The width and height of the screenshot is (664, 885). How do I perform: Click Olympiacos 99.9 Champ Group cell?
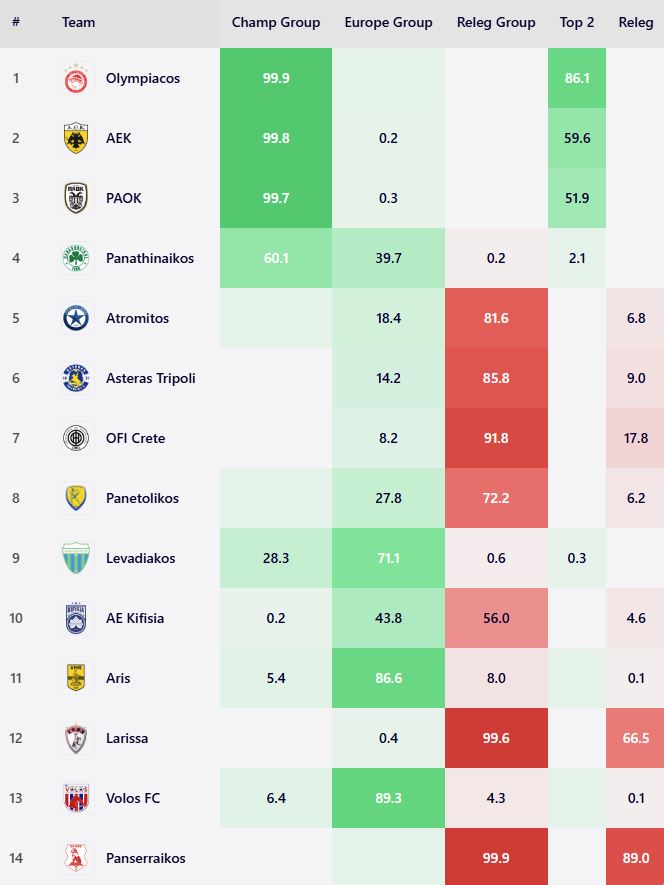coord(276,78)
